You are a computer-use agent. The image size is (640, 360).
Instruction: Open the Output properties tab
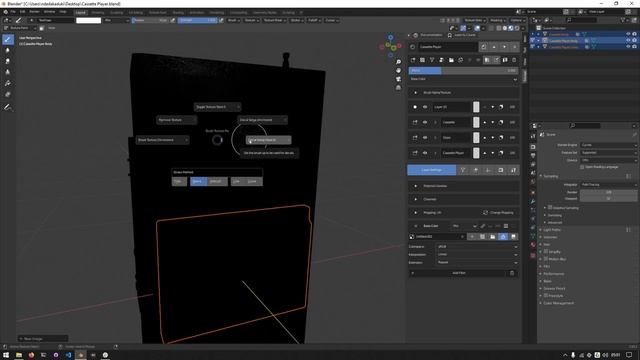[533, 156]
